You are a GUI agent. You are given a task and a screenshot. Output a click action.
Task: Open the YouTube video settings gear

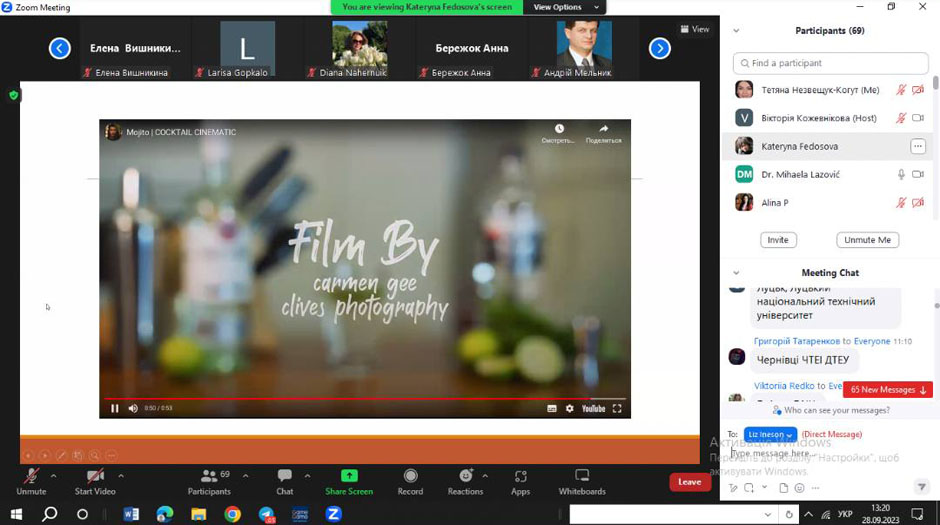(570, 408)
